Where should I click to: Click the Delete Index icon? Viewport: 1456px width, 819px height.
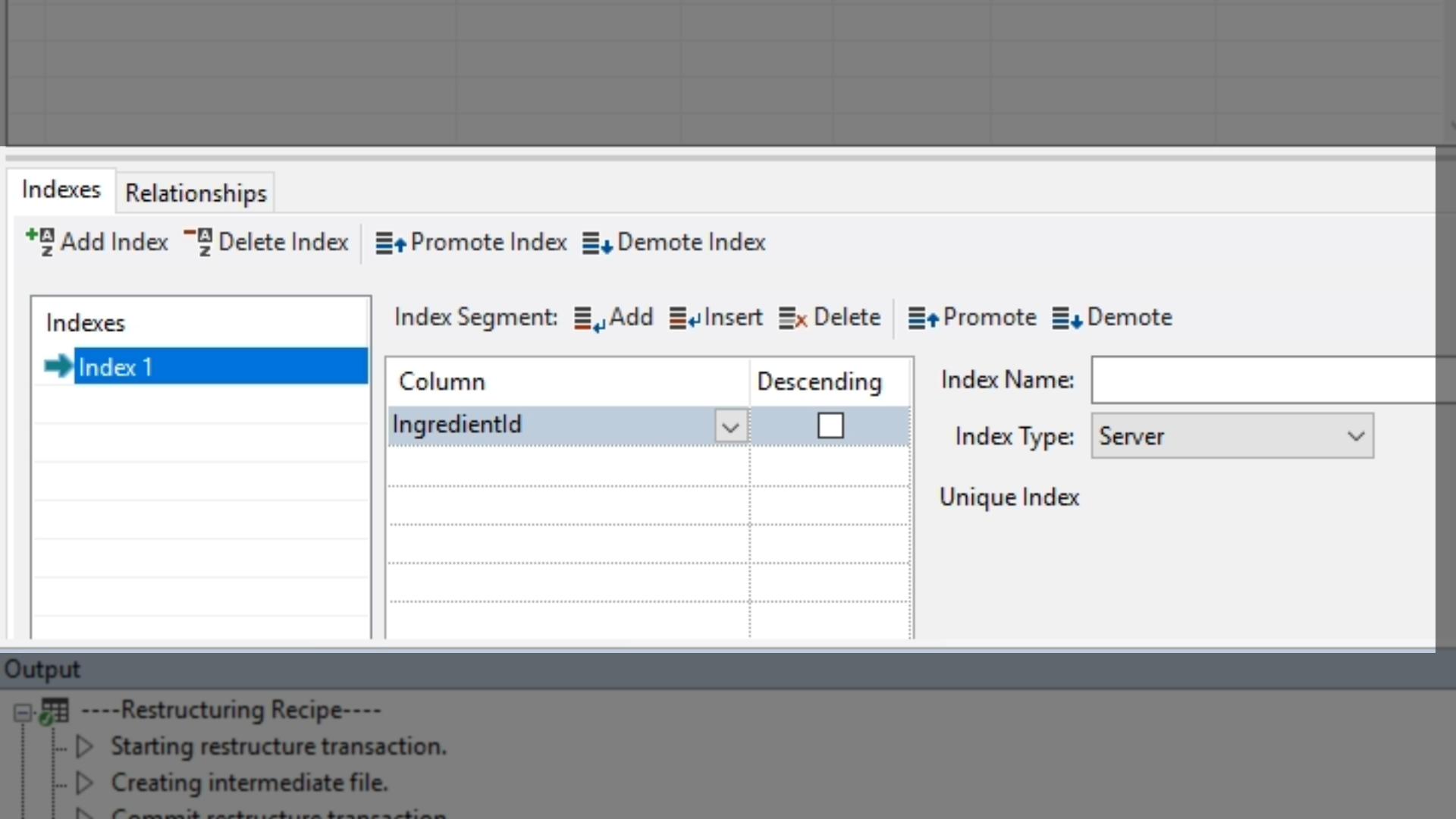[x=199, y=242]
